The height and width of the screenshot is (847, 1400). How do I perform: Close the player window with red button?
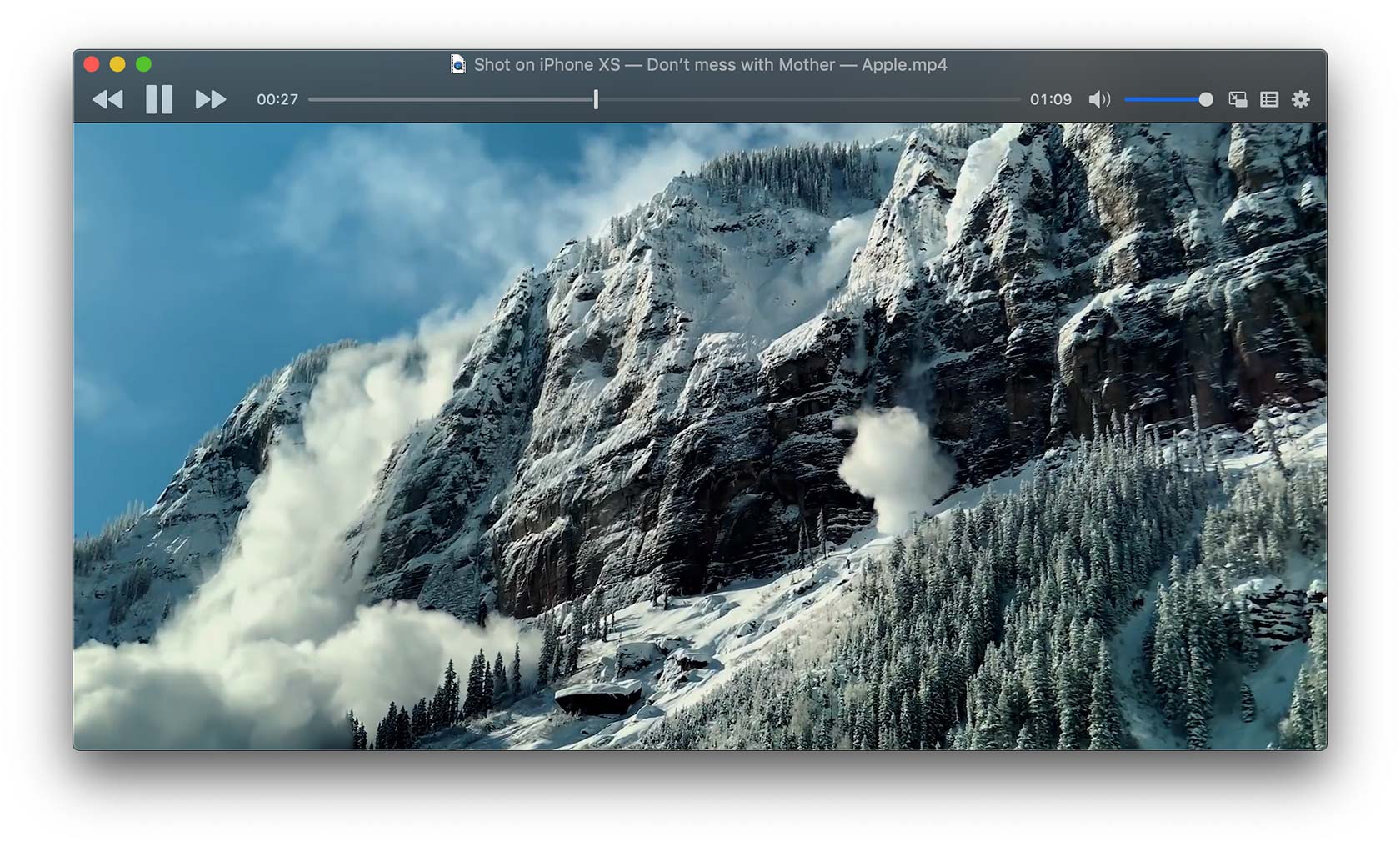pos(92,64)
